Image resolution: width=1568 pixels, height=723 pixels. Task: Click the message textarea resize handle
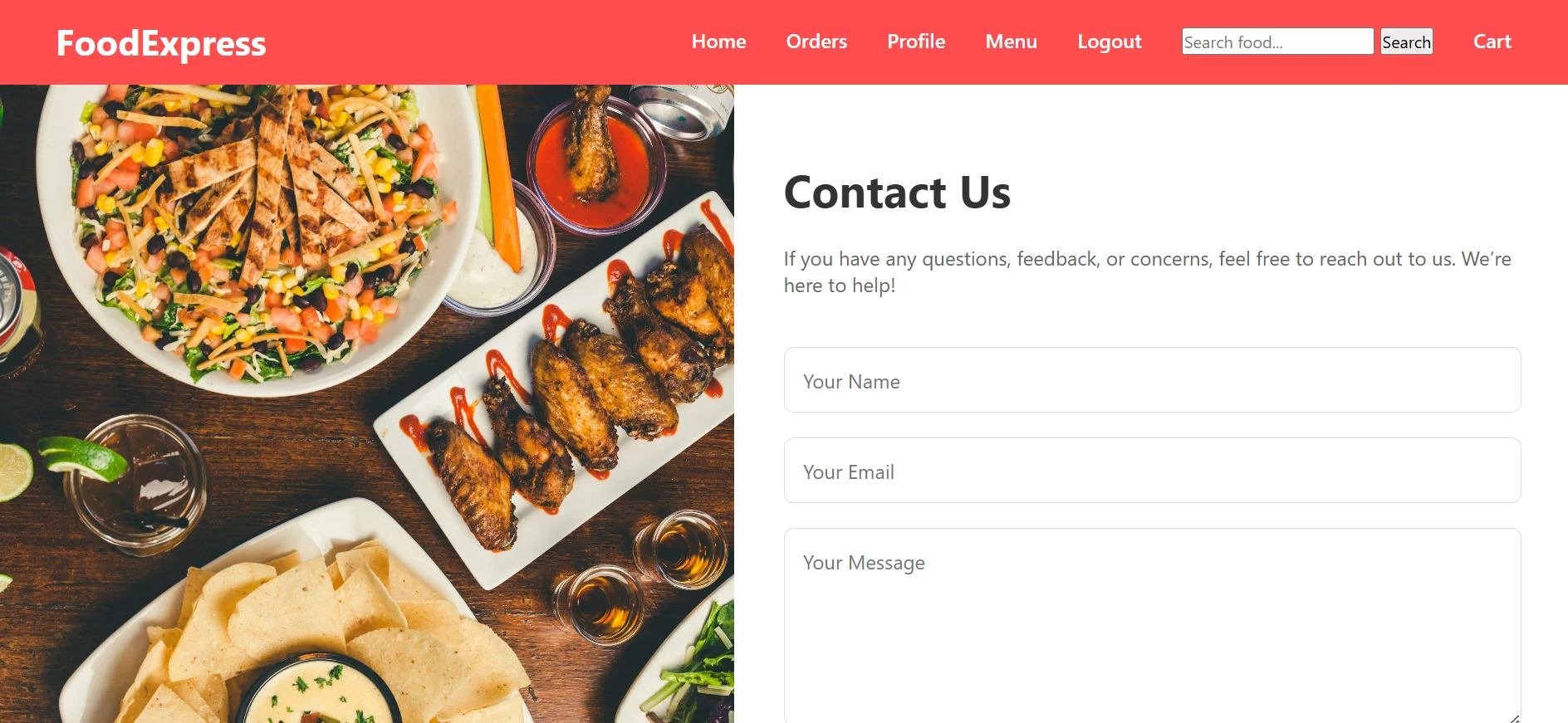pyautogui.click(x=1514, y=718)
